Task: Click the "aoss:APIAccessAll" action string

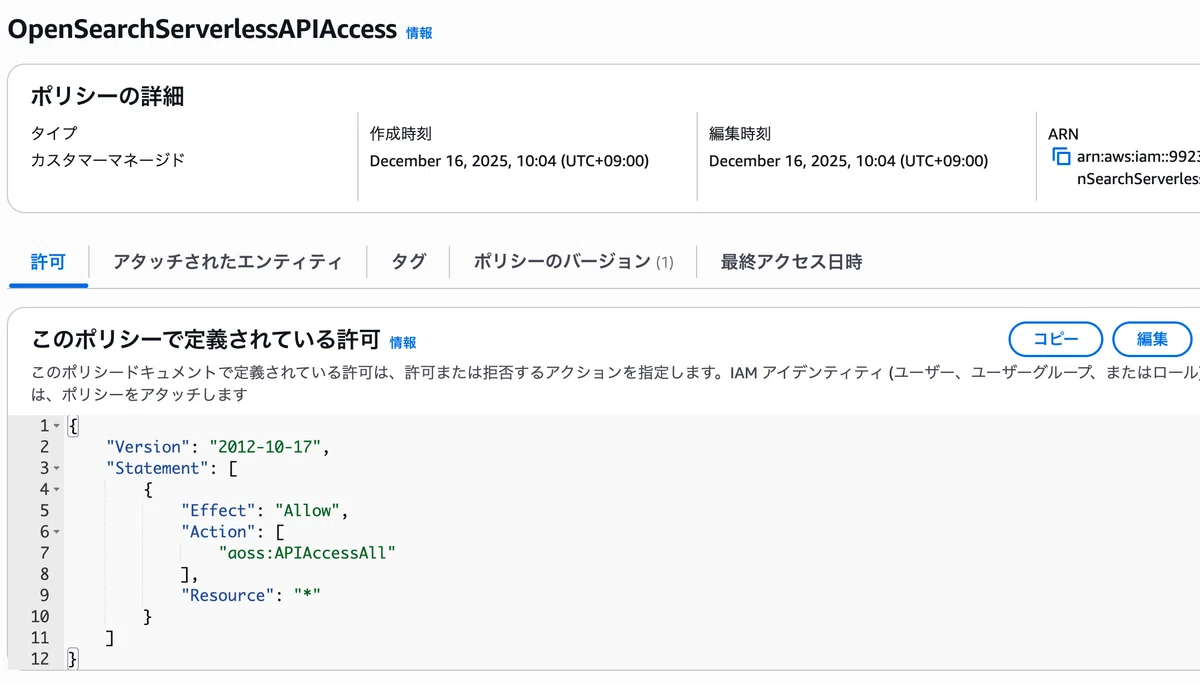Action: click(307, 553)
